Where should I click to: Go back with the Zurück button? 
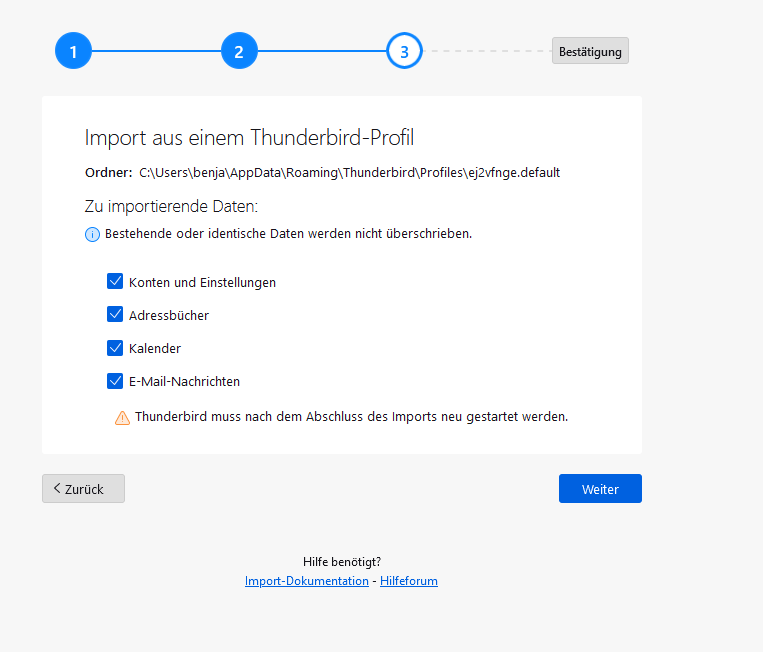coord(83,489)
